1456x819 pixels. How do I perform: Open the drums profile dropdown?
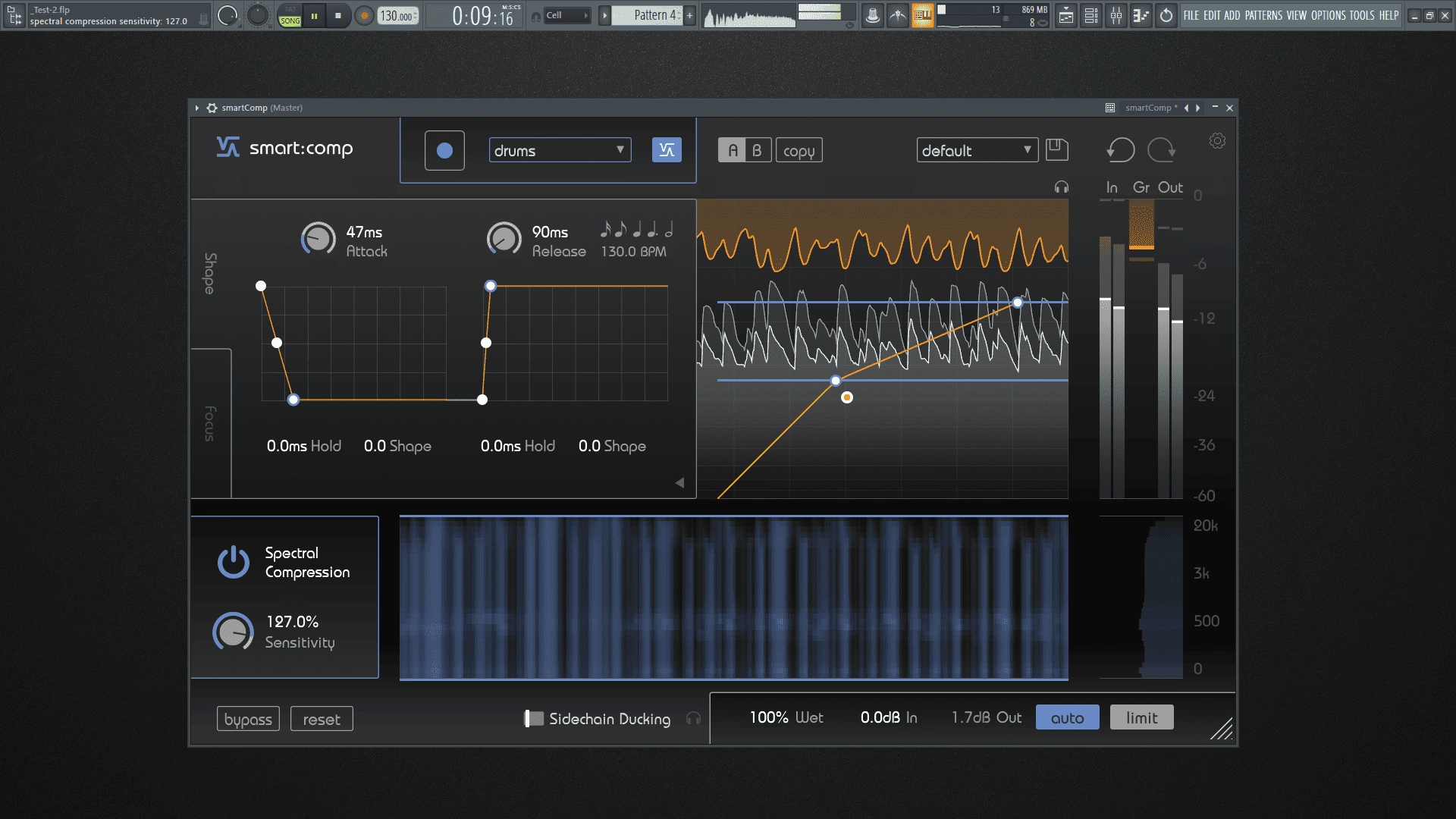pos(560,150)
